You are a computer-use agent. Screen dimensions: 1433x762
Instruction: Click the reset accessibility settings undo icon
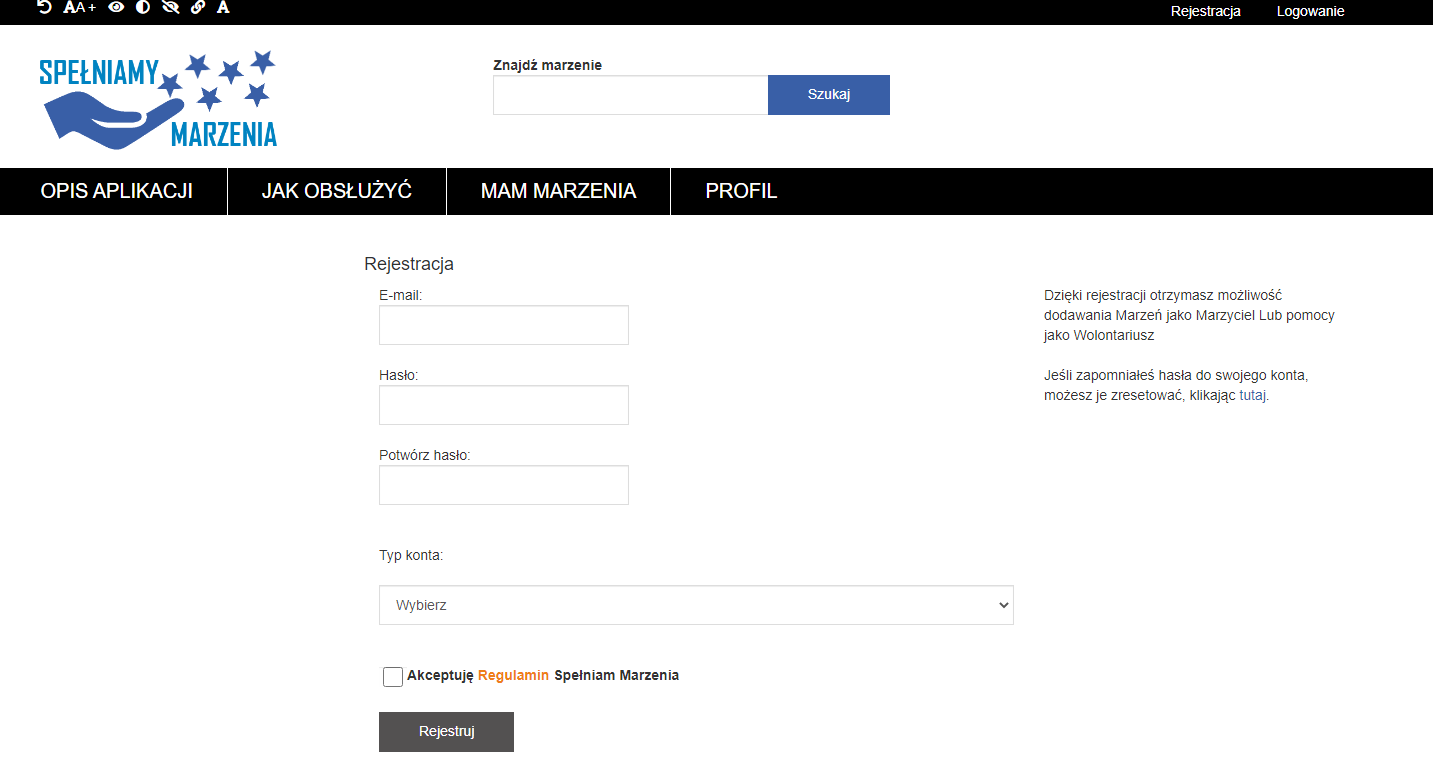tap(44, 8)
